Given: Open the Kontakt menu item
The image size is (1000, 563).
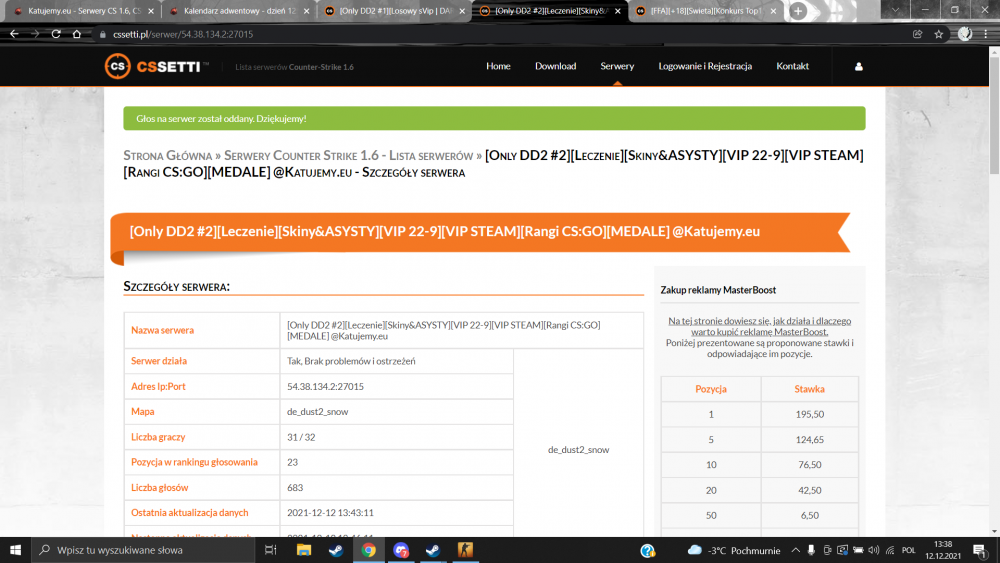Looking at the screenshot, I should (792, 66).
